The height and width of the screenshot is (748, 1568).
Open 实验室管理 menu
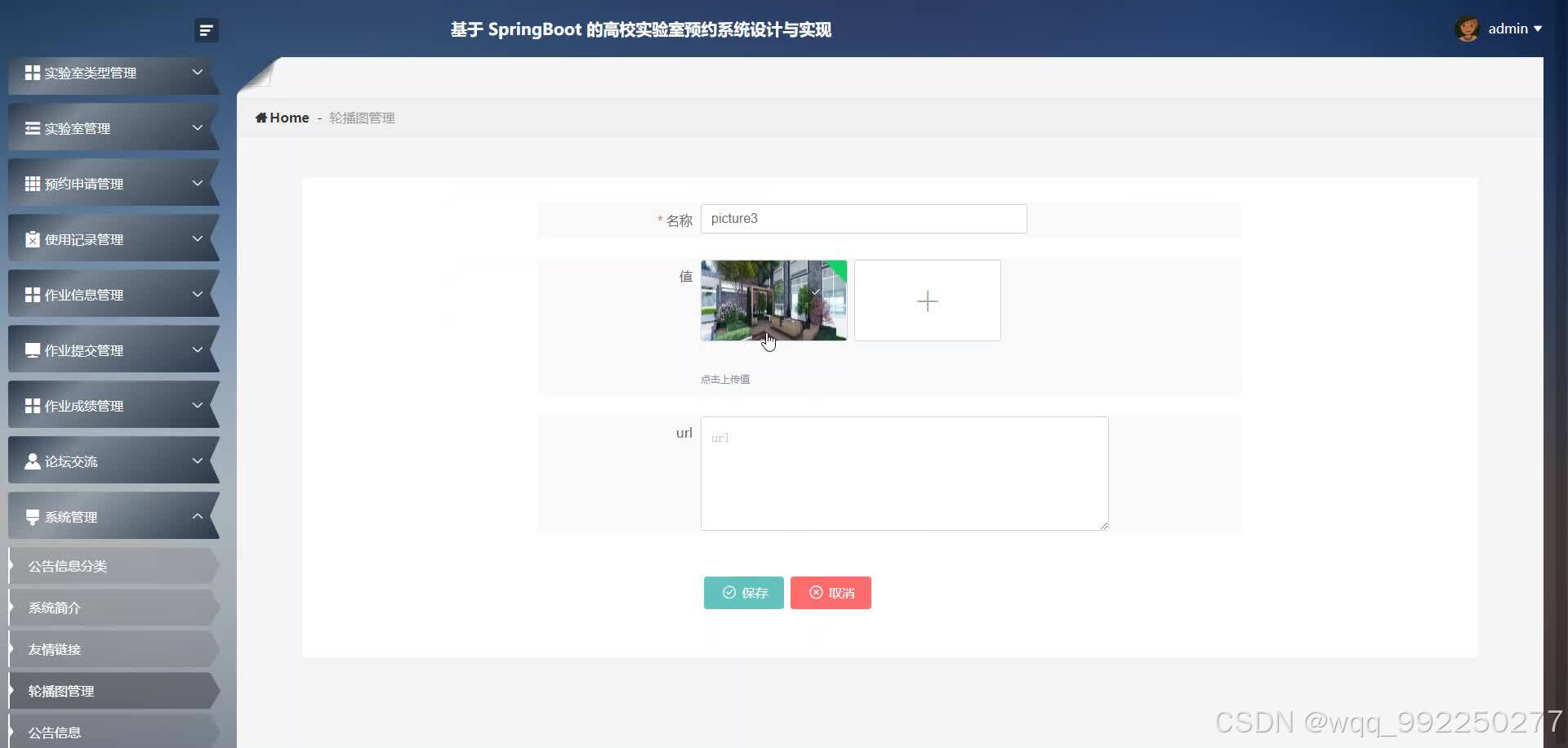pyautogui.click(x=114, y=128)
